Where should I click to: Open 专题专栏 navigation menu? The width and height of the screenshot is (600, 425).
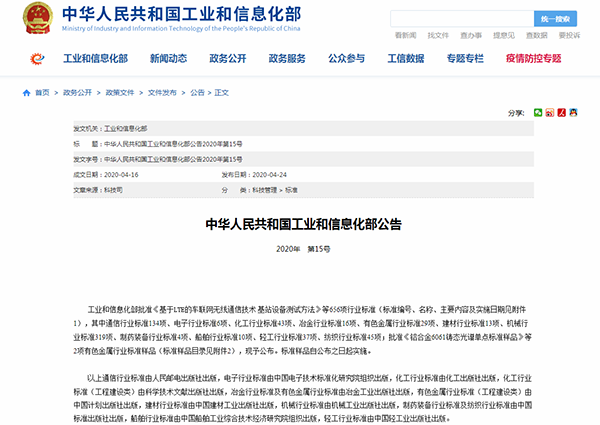tap(465, 59)
